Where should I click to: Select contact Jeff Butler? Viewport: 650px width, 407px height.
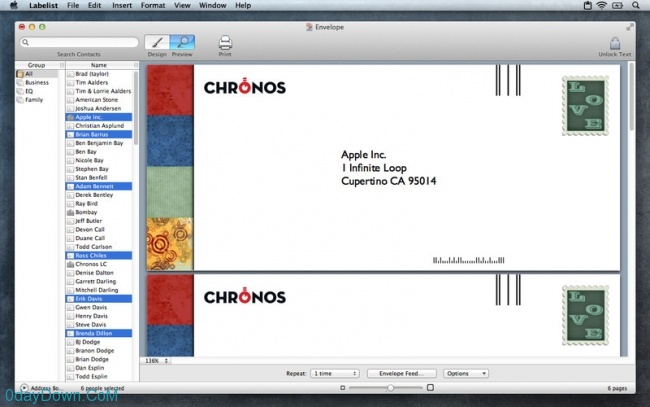point(99,221)
